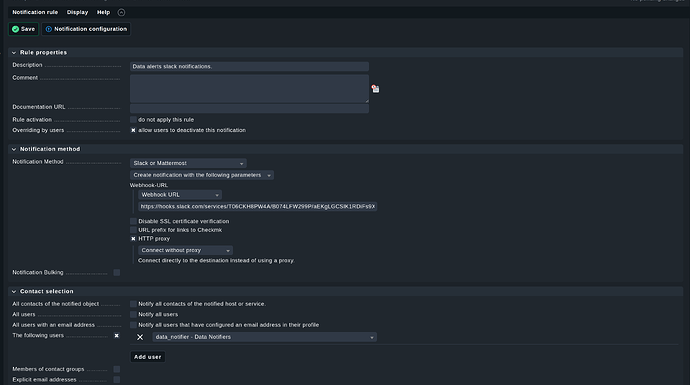
Task: Toggle allow users to deactivate this notification
Action: (x=133, y=130)
